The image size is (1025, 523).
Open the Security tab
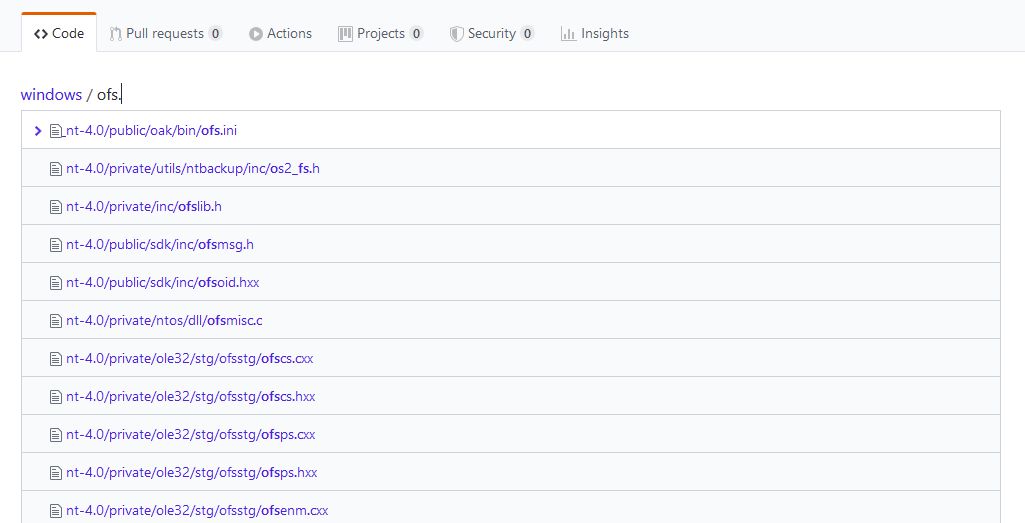tap(491, 33)
